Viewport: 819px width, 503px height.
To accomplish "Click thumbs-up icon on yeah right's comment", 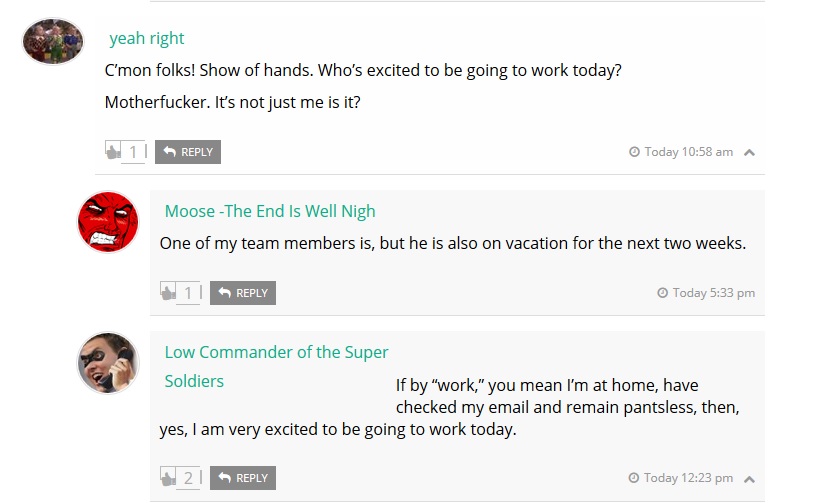I will (113, 151).
